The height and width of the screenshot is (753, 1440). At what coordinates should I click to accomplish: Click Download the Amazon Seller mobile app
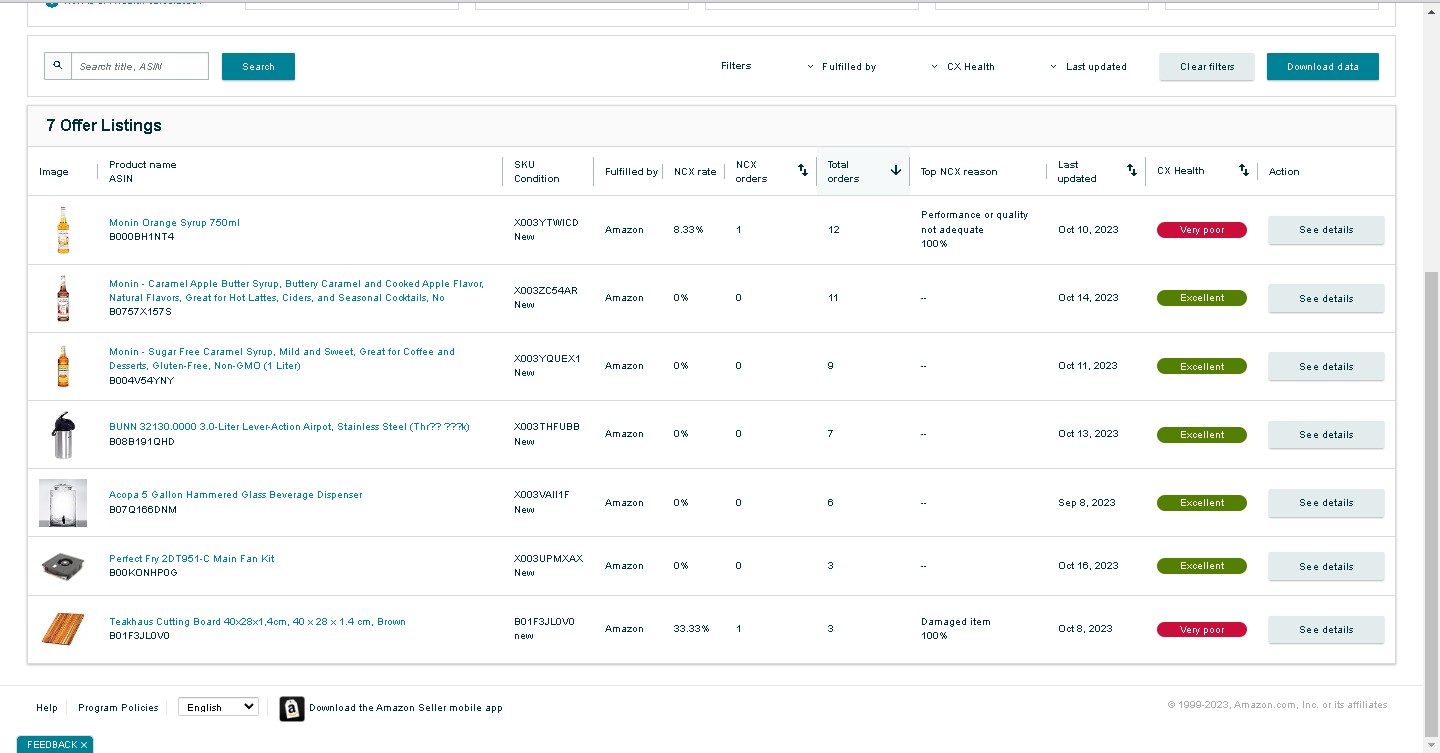406,708
